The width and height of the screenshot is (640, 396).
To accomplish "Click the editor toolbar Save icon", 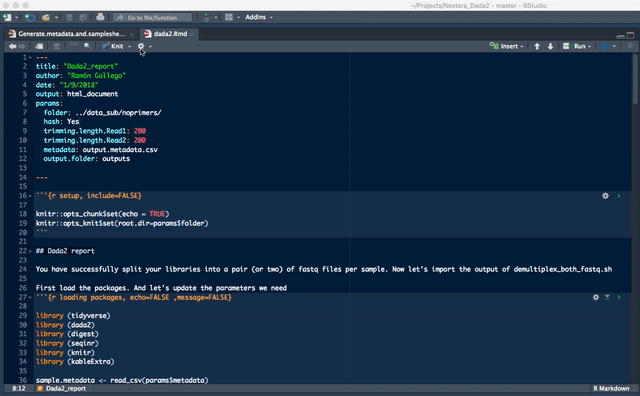I will click(56, 46).
